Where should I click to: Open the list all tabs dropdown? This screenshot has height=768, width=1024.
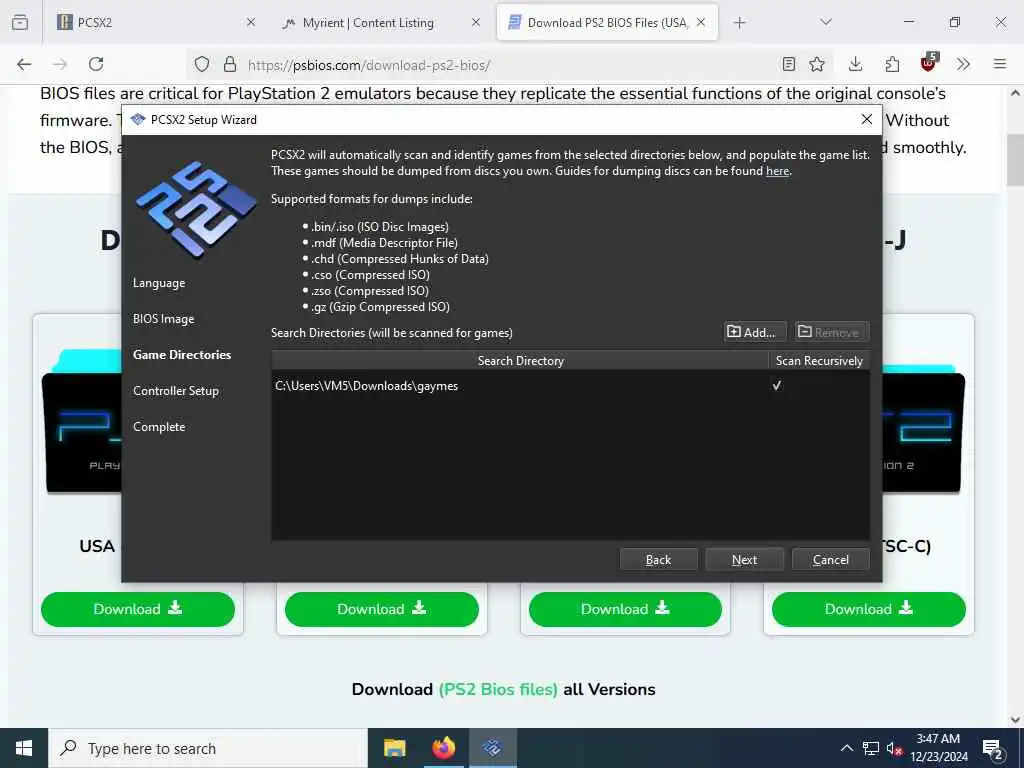point(826,22)
